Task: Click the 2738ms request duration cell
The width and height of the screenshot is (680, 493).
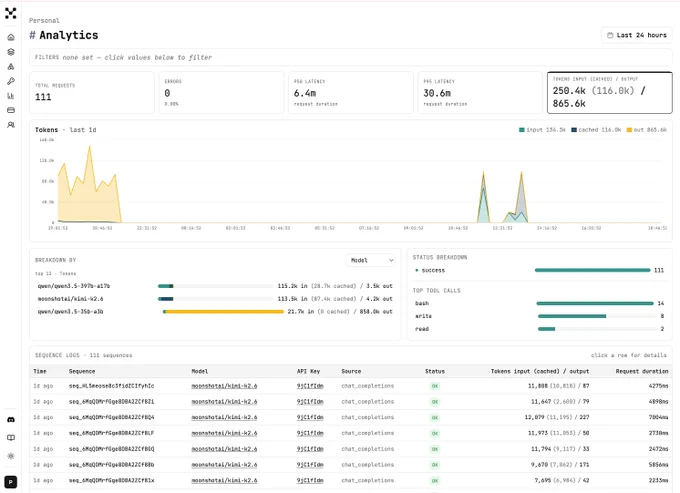Action: 658,433
